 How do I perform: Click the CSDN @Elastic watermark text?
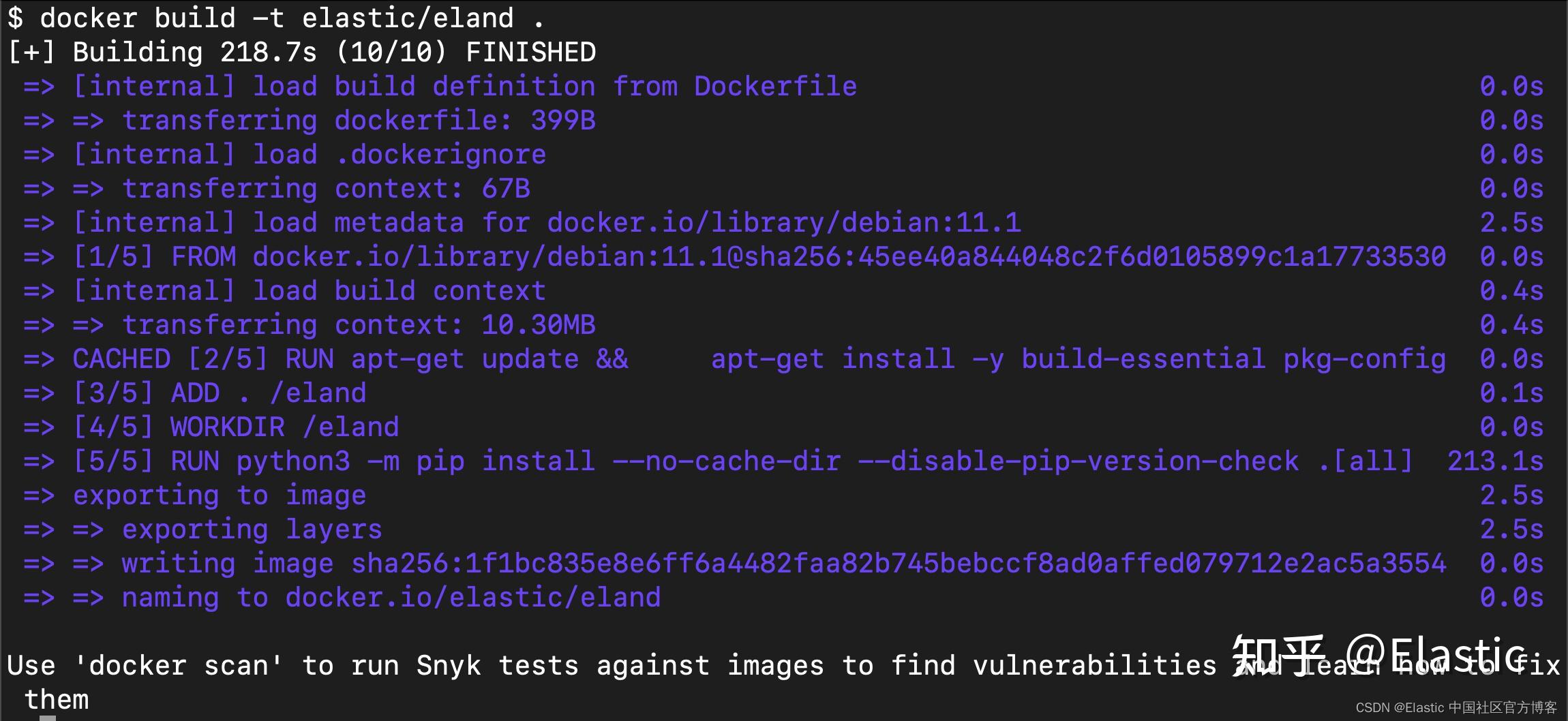coord(1456,707)
